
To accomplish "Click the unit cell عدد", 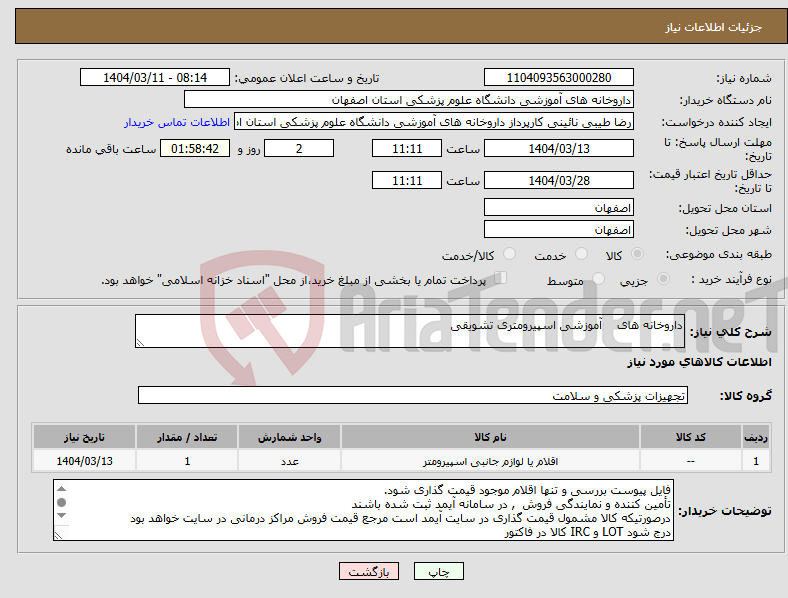I will coord(289,461).
